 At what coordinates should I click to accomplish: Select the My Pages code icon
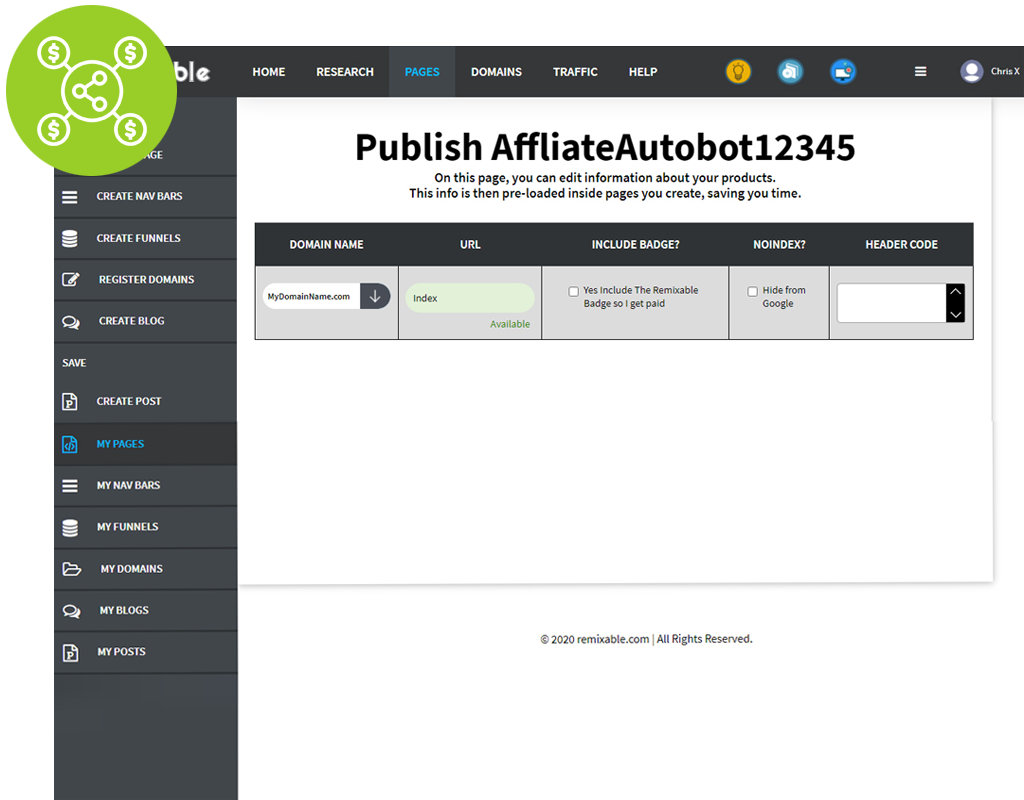pyautogui.click(x=70, y=443)
